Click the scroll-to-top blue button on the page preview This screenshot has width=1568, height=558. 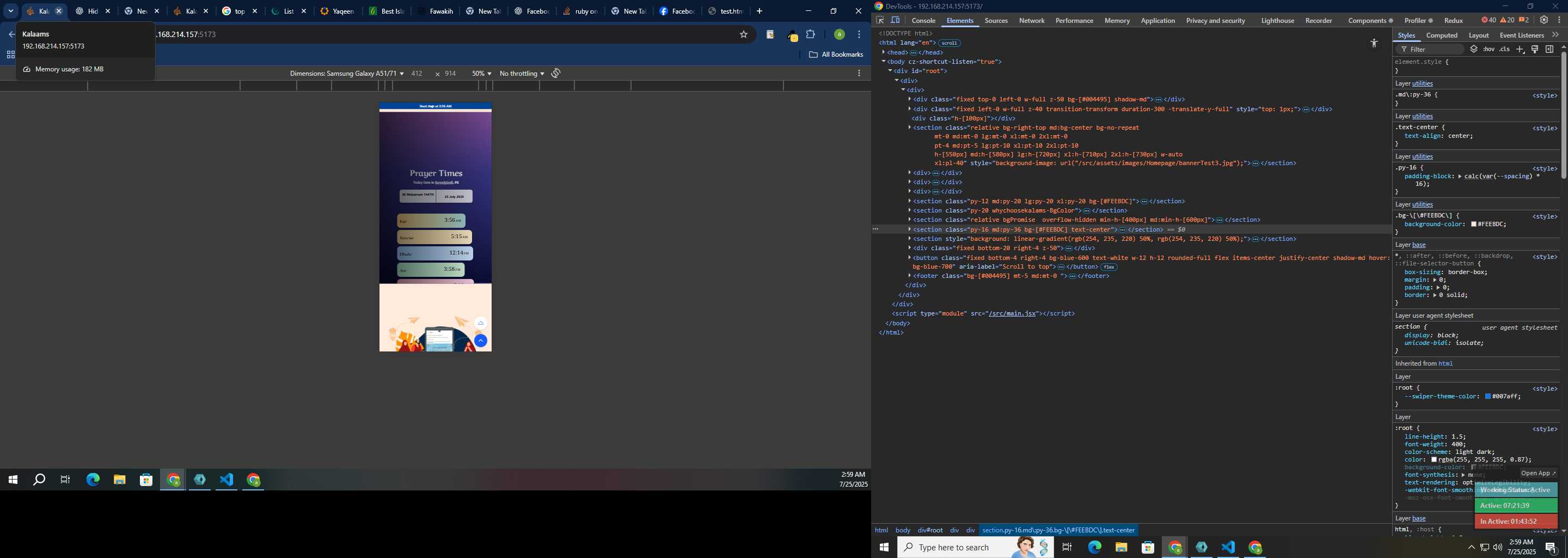point(480,341)
